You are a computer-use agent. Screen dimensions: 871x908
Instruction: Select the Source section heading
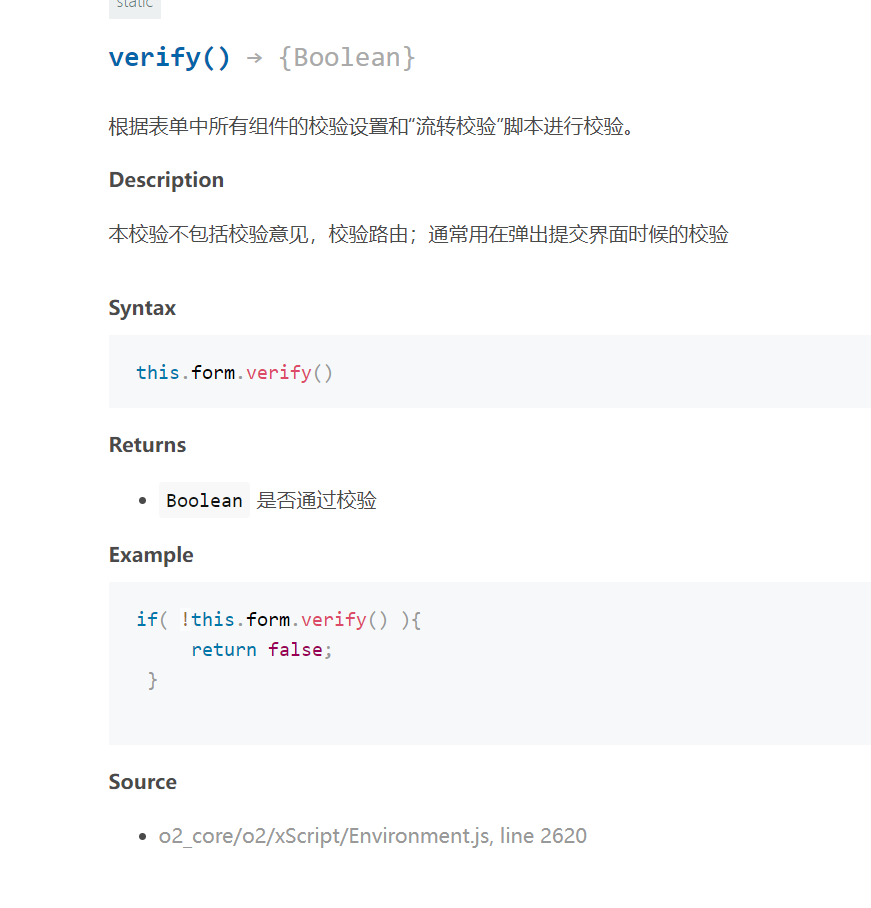(x=142, y=782)
